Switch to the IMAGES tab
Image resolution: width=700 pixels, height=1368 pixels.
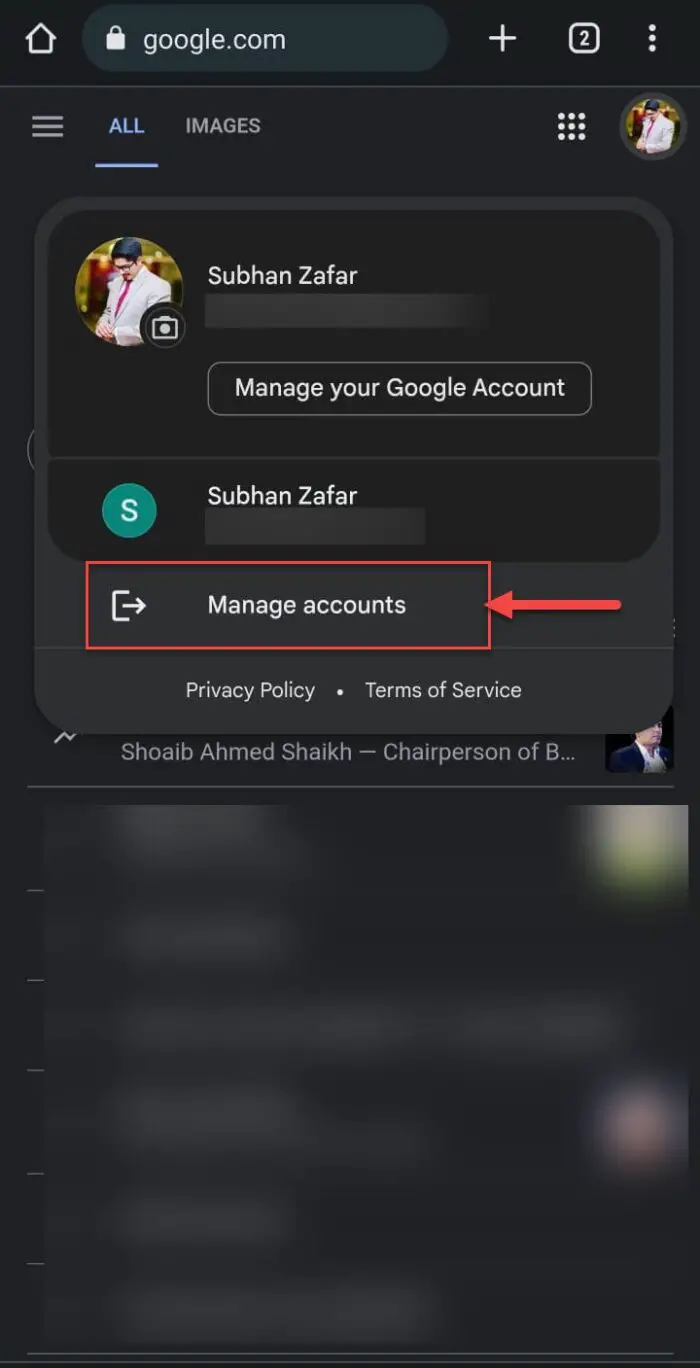(x=222, y=125)
